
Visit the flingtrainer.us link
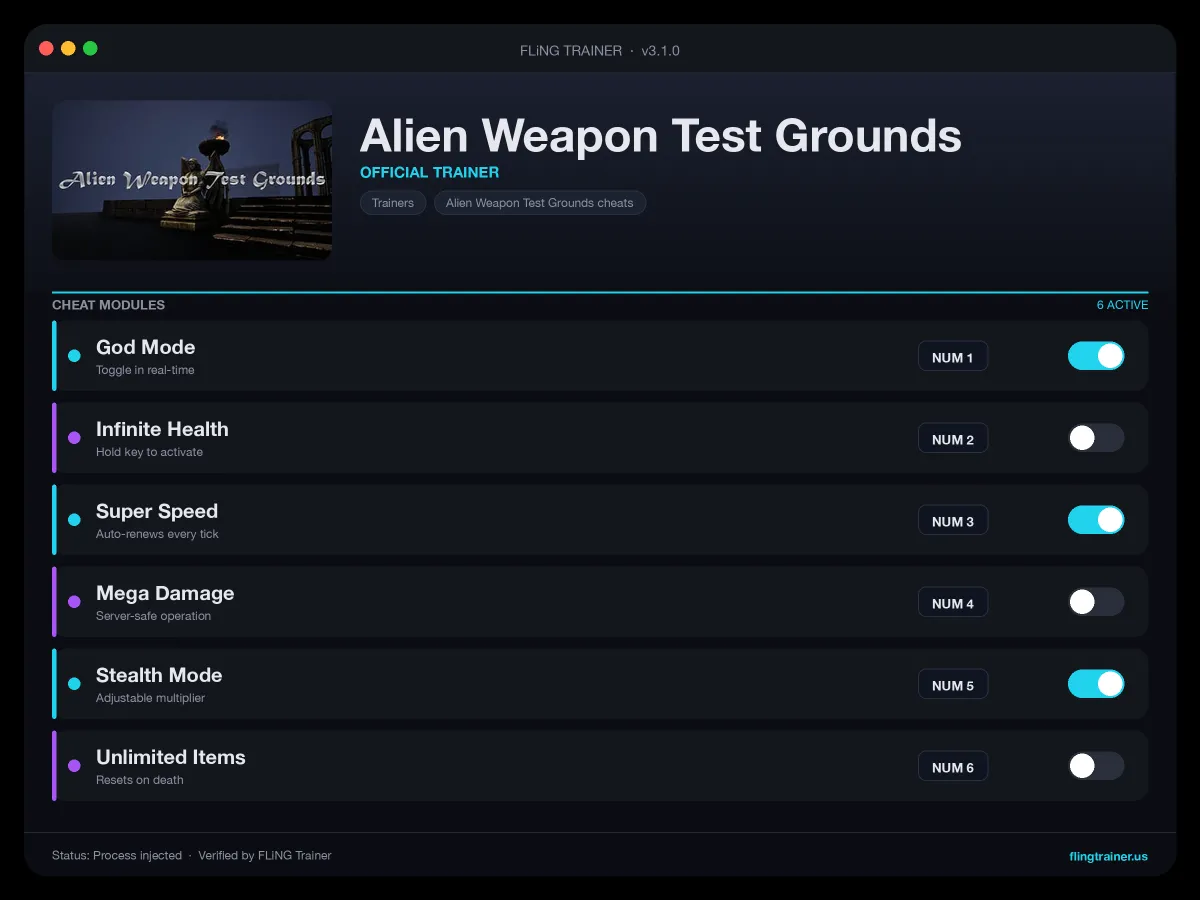point(1108,856)
